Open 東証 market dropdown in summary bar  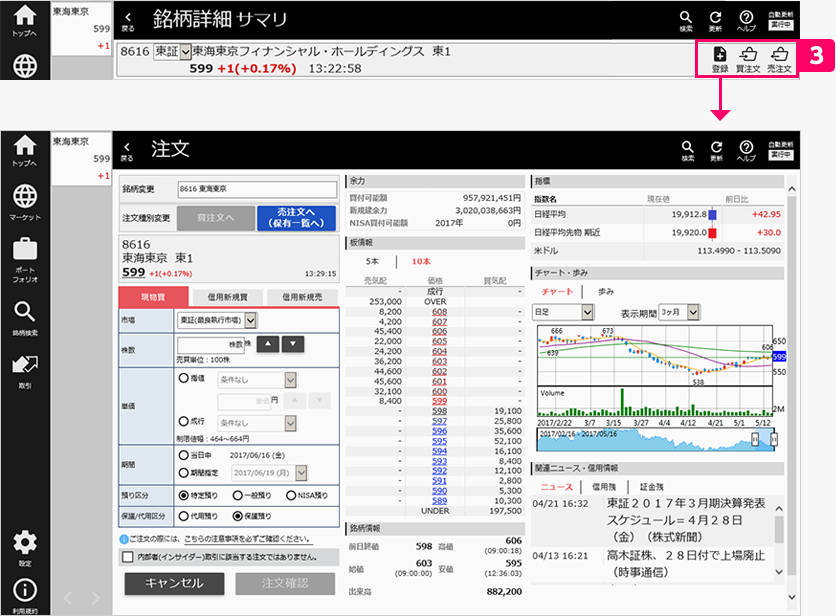pos(172,52)
